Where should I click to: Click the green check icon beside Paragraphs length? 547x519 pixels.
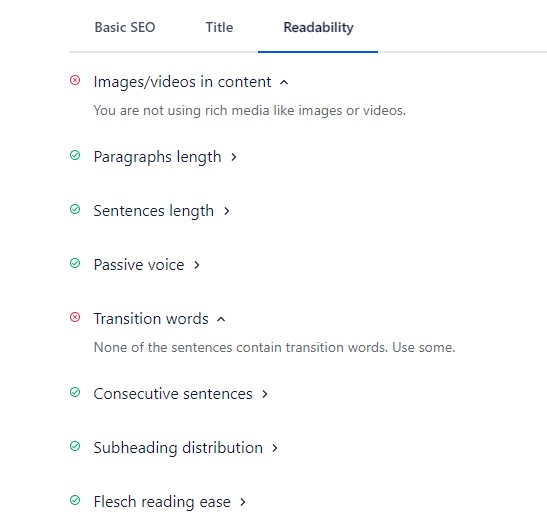click(75, 155)
